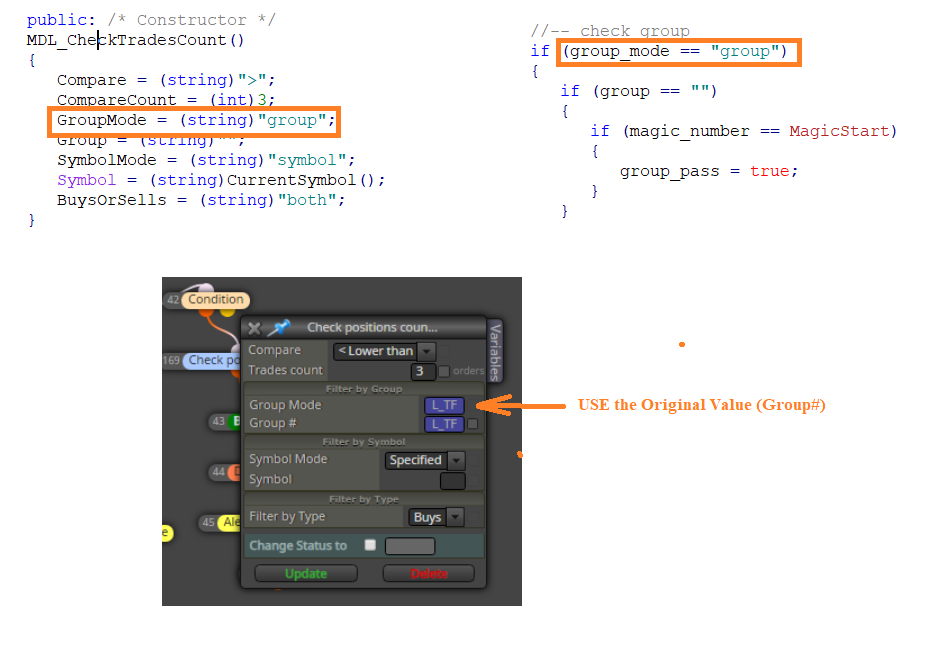The image size is (939, 669).
Task: Click the 'Group Mode' label in dialog
Action: point(285,405)
